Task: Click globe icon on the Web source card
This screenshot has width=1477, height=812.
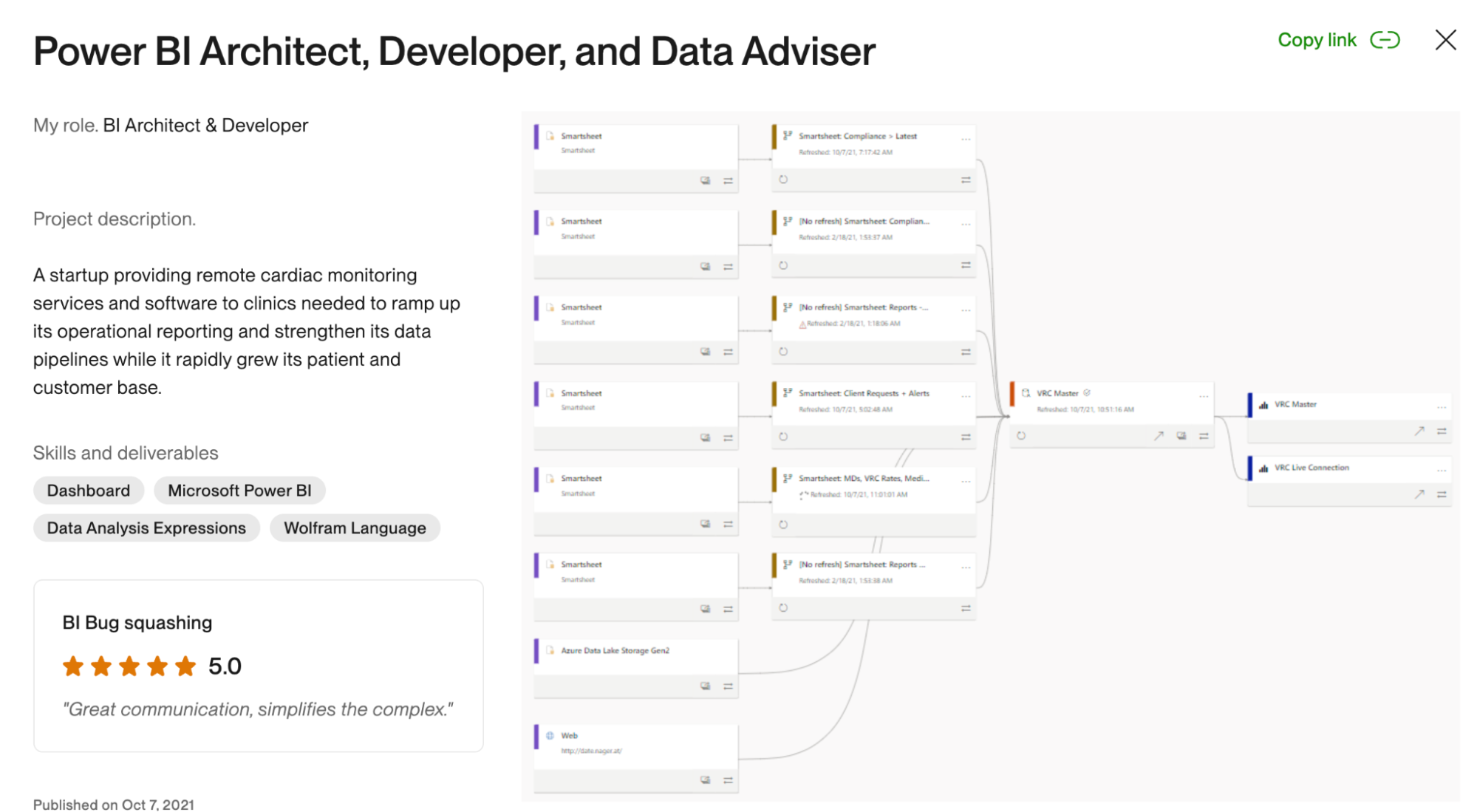Action: (550, 736)
